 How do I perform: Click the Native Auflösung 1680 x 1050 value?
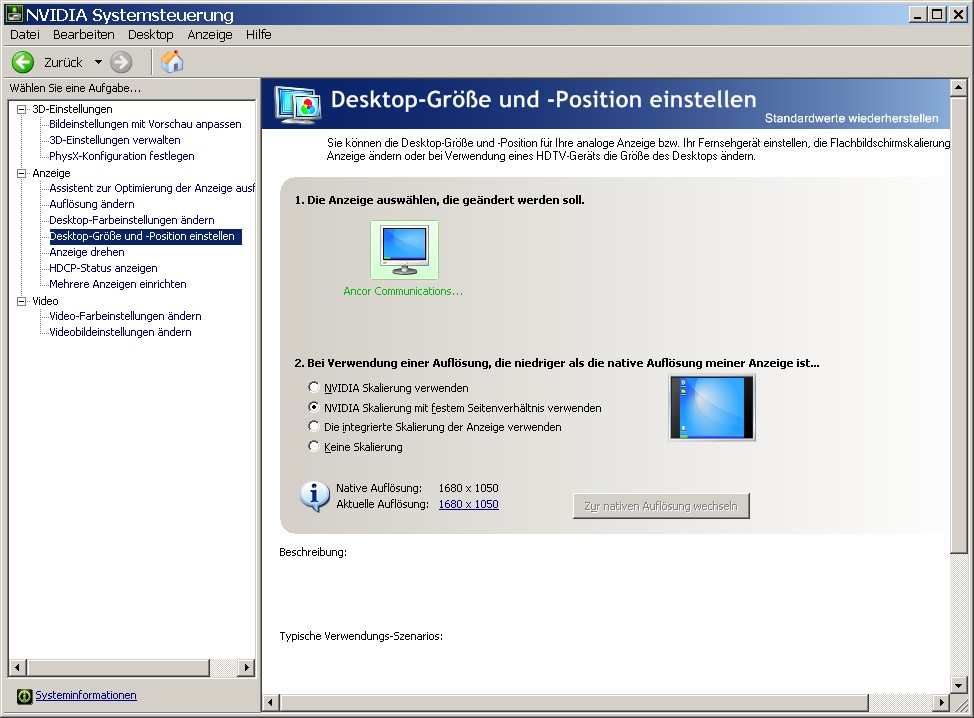[468, 488]
